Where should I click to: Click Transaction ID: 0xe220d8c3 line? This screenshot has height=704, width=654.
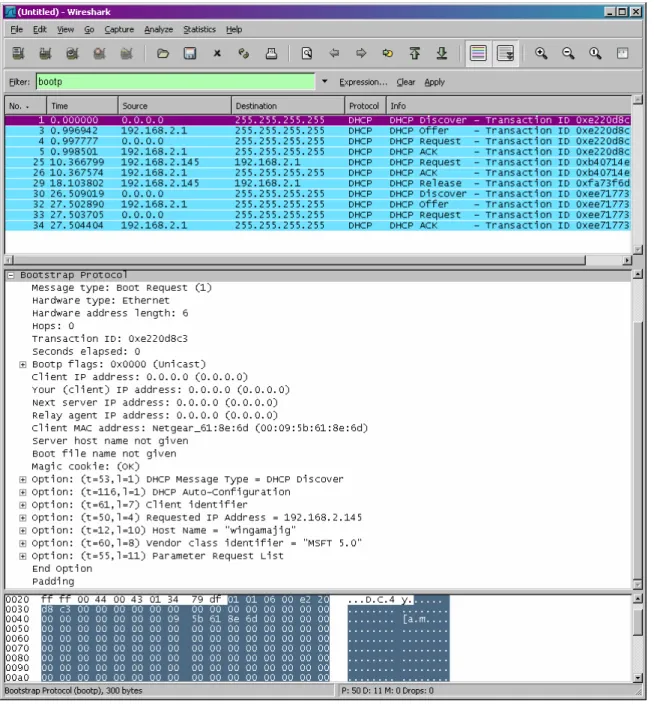110,339
